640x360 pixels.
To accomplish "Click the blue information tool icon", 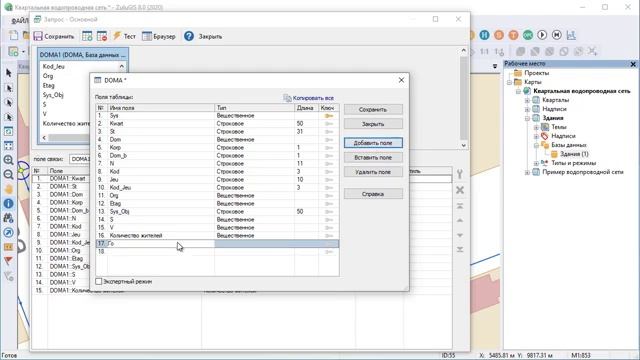I will point(9,203).
